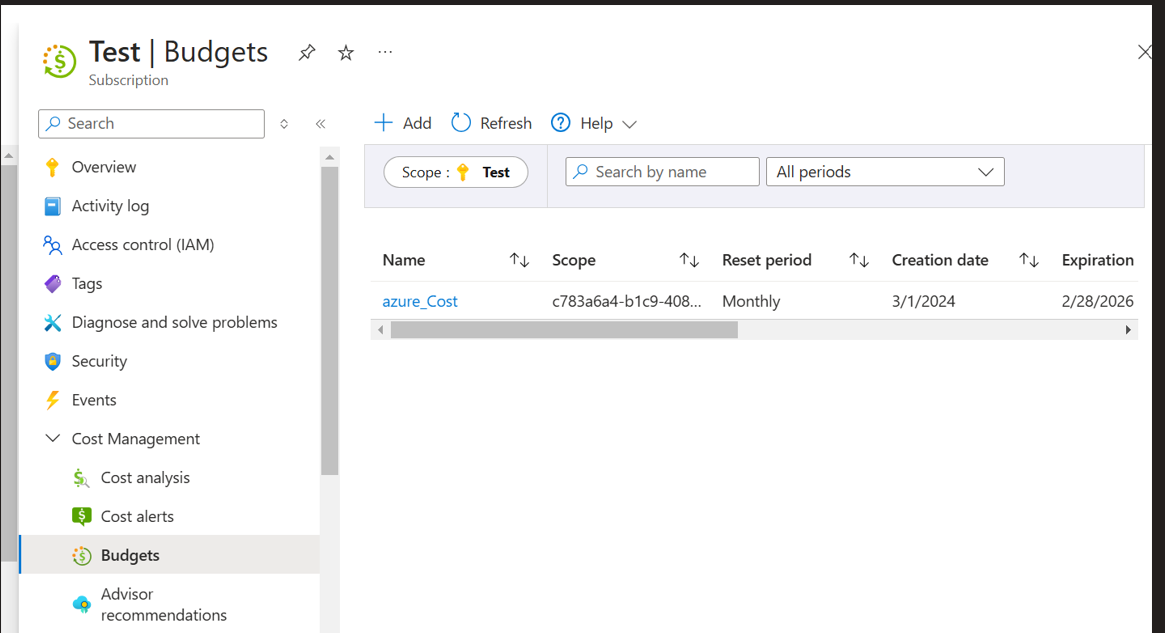
Task: Open the more options ellipsis beside the title
Action: 385,52
